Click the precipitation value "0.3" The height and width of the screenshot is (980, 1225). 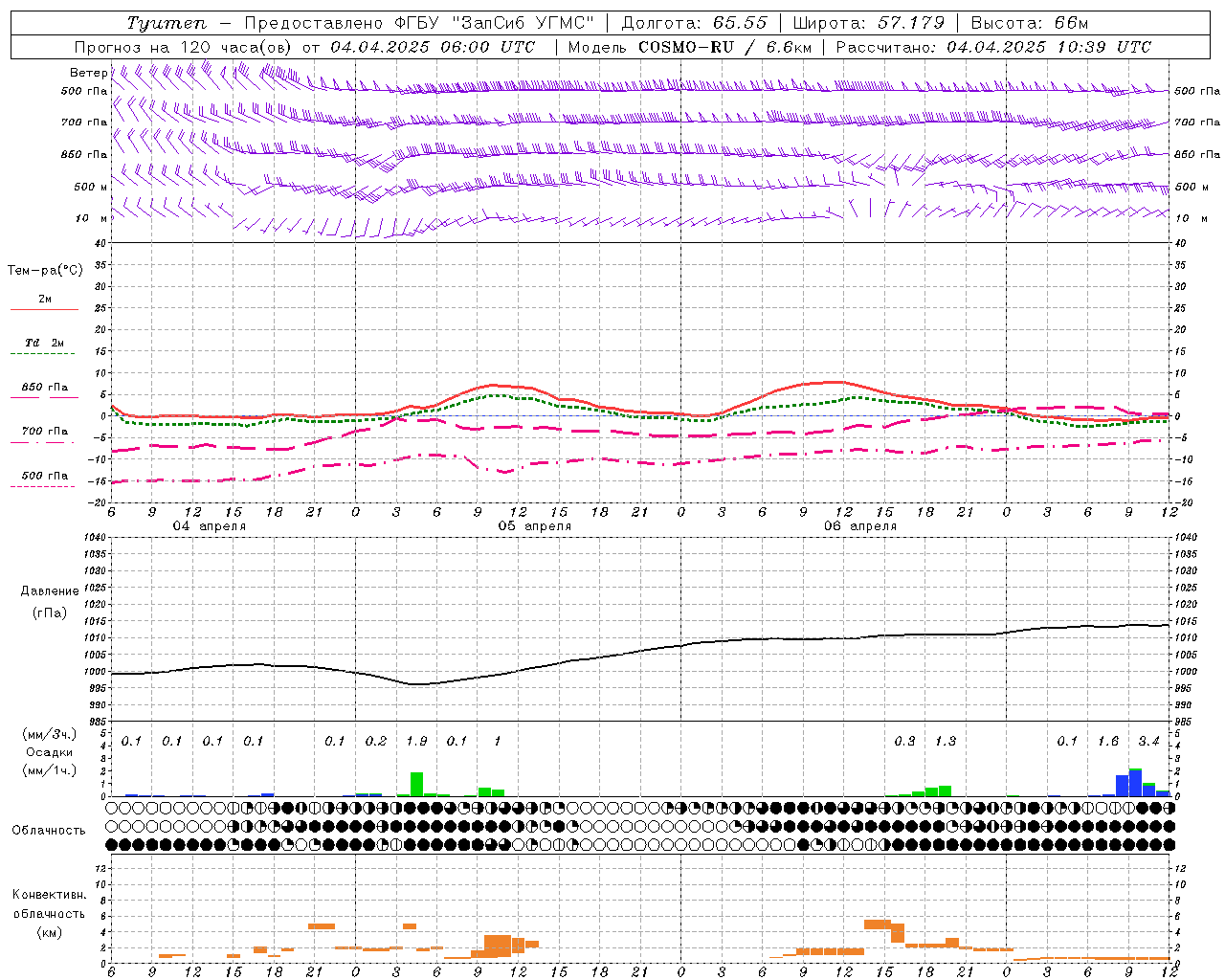tap(904, 742)
